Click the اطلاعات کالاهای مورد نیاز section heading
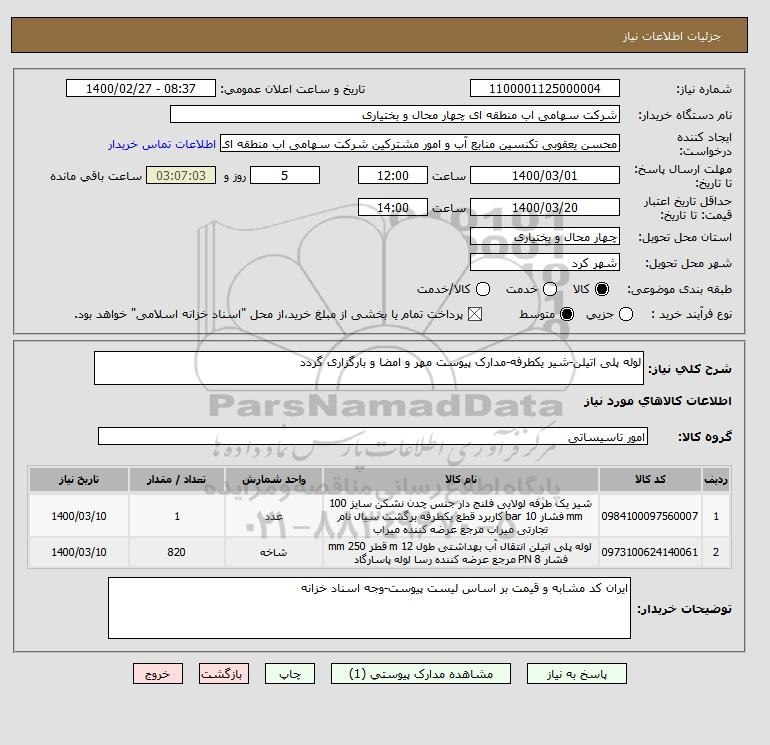The image size is (770, 745). coord(658,401)
